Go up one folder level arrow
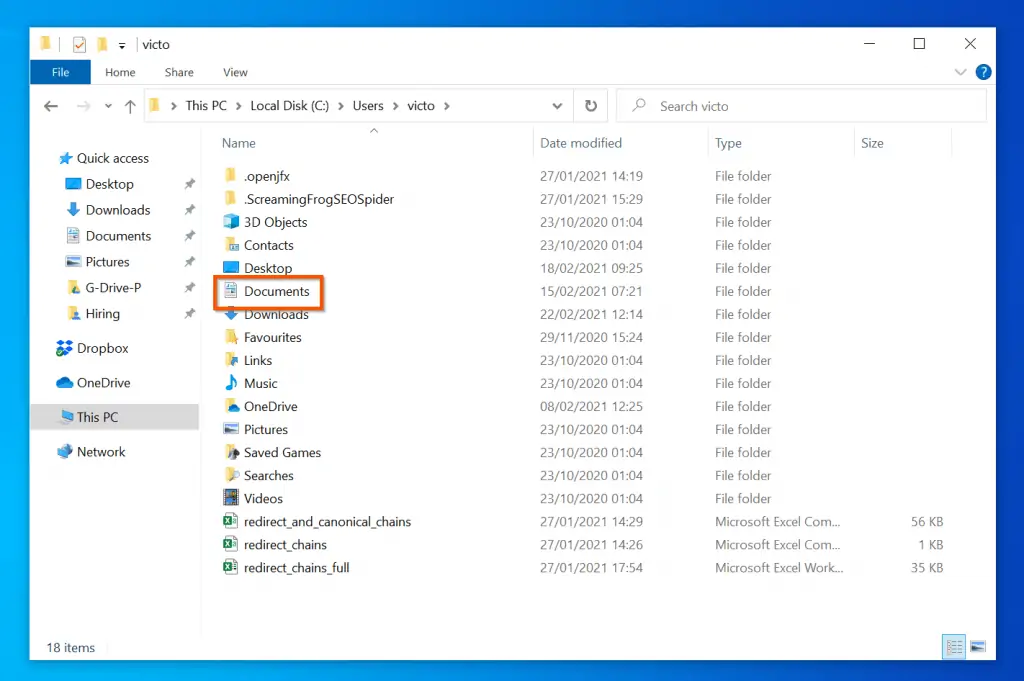1024x681 pixels. pyautogui.click(x=130, y=106)
